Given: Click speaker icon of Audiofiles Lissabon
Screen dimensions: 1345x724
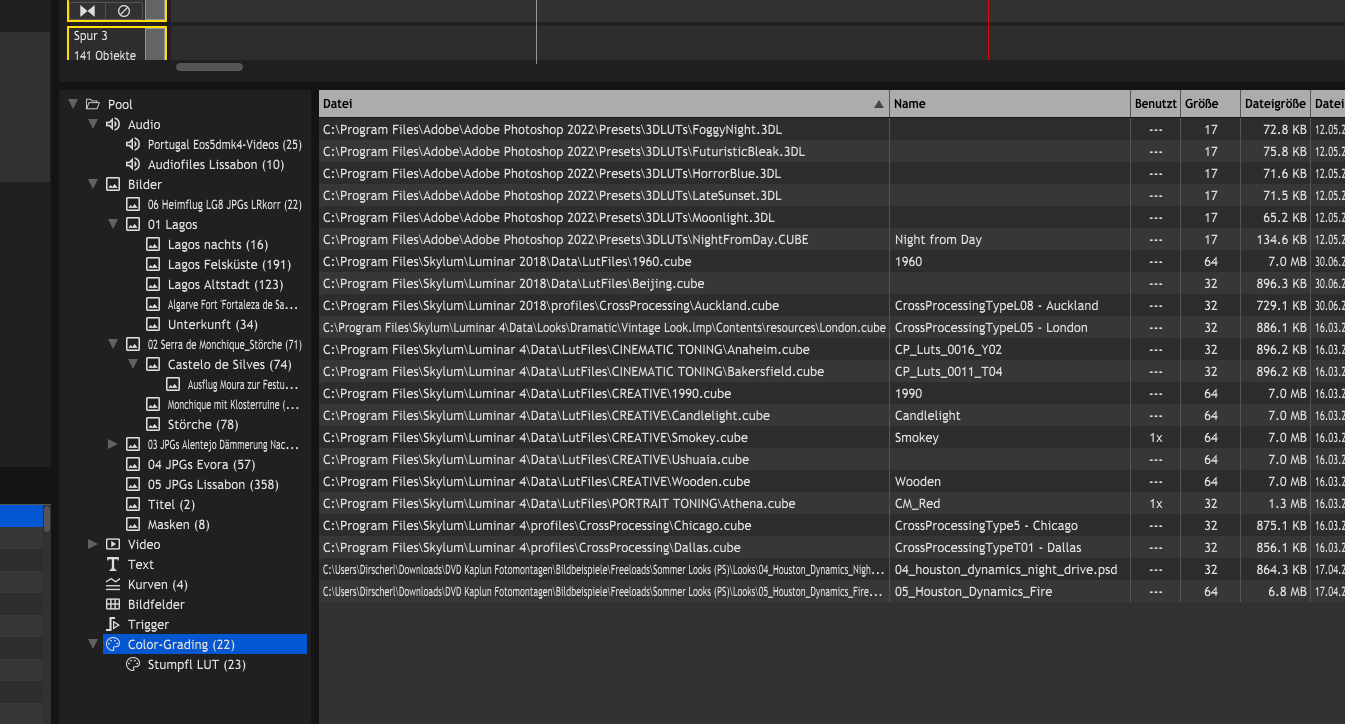Looking at the screenshot, I should point(132,164).
